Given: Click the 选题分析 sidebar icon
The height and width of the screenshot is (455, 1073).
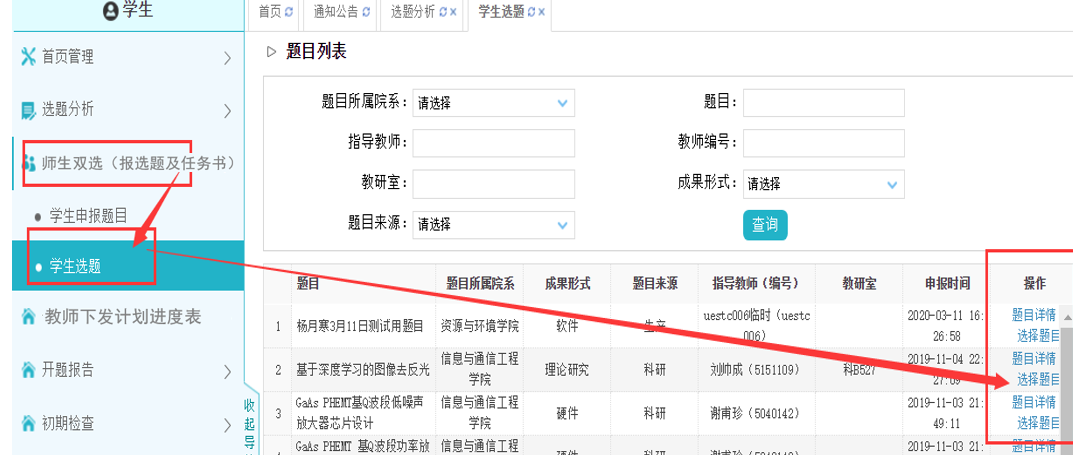Looking at the screenshot, I should point(28,110).
